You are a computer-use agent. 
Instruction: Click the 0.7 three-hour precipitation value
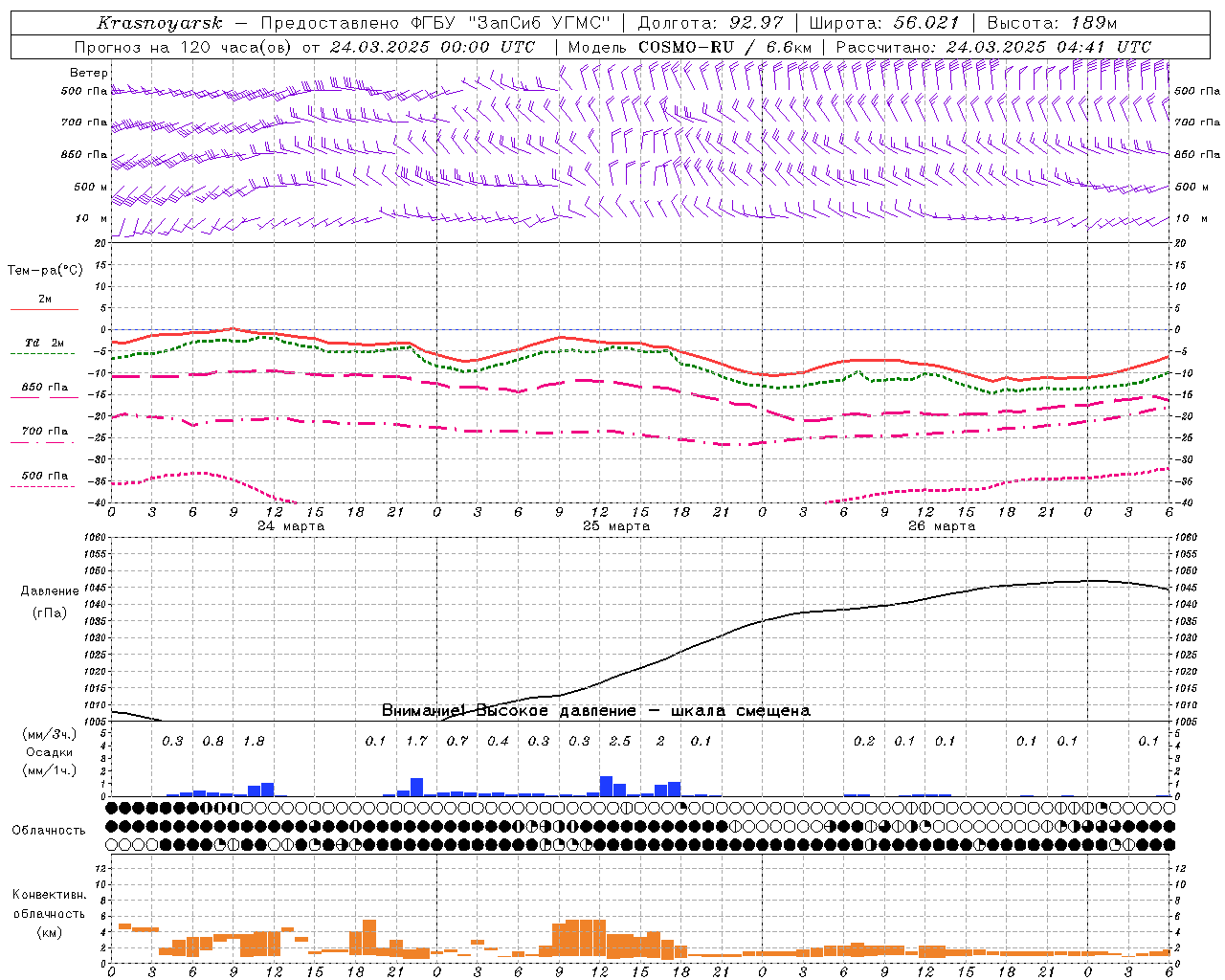[457, 741]
